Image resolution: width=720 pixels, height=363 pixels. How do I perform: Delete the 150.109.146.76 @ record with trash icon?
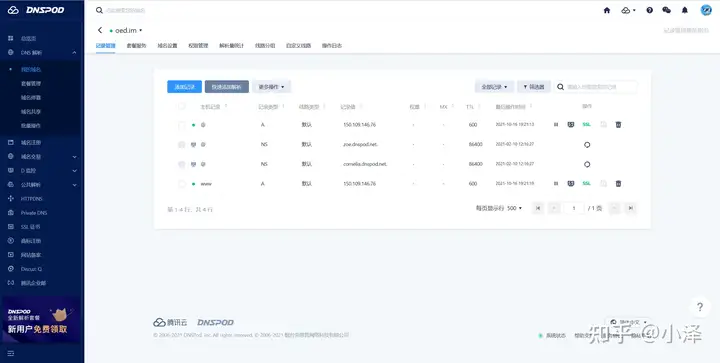tap(618, 124)
